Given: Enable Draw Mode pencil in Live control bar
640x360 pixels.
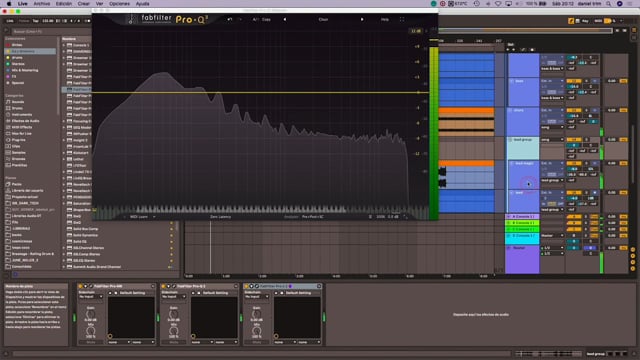Looking at the screenshot, I should click(571, 21).
